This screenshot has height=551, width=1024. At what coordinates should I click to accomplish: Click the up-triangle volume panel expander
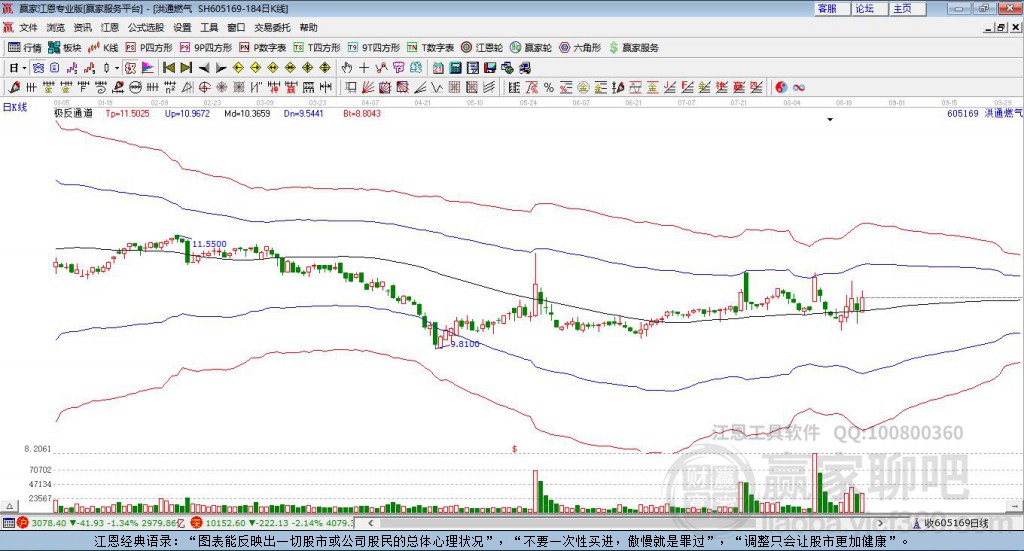(9, 506)
